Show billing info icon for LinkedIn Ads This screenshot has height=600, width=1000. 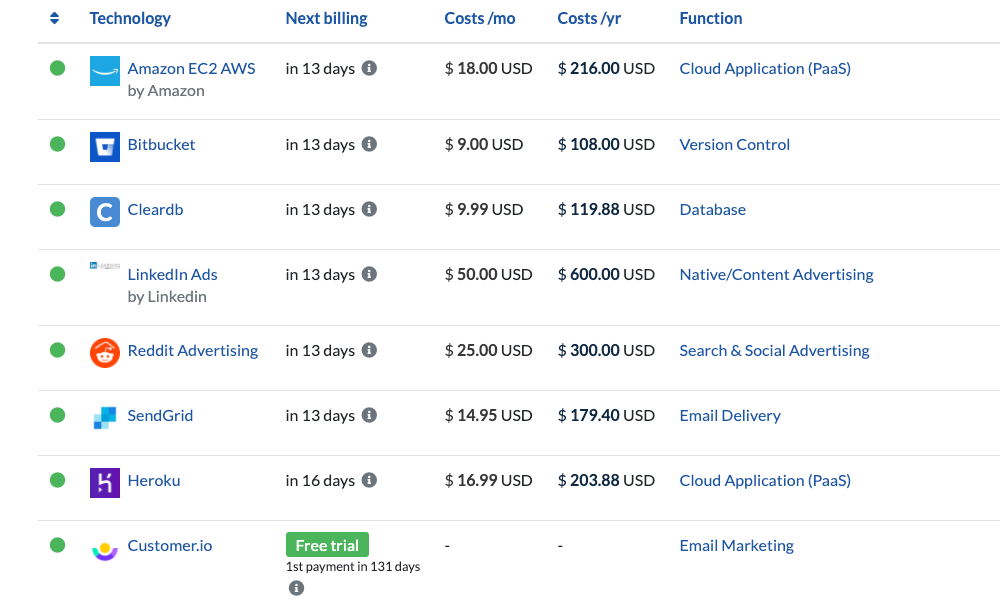[x=369, y=274]
